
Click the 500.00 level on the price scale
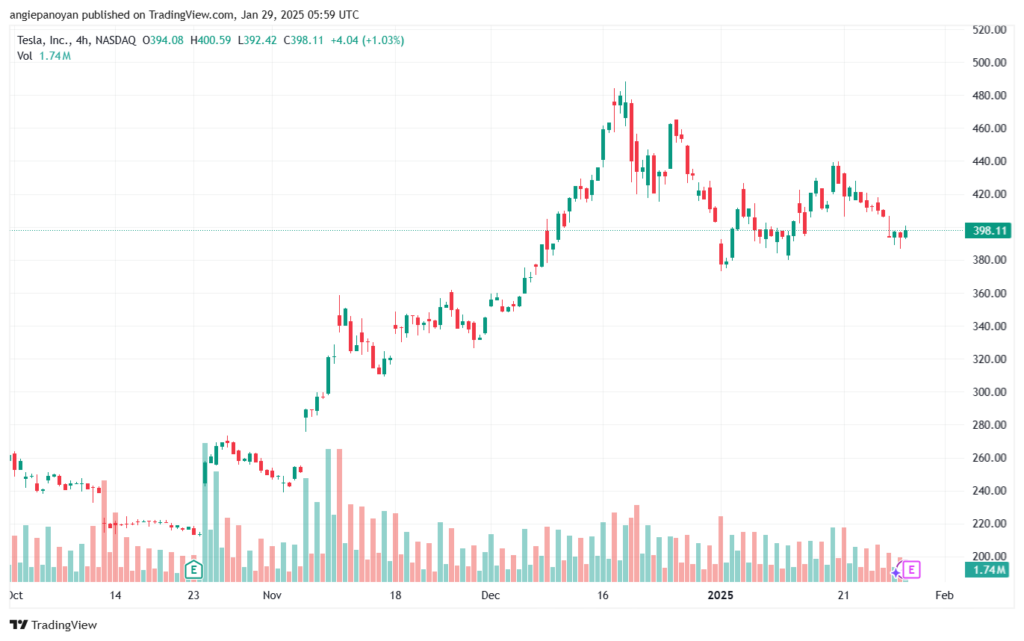(x=990, y=63)
